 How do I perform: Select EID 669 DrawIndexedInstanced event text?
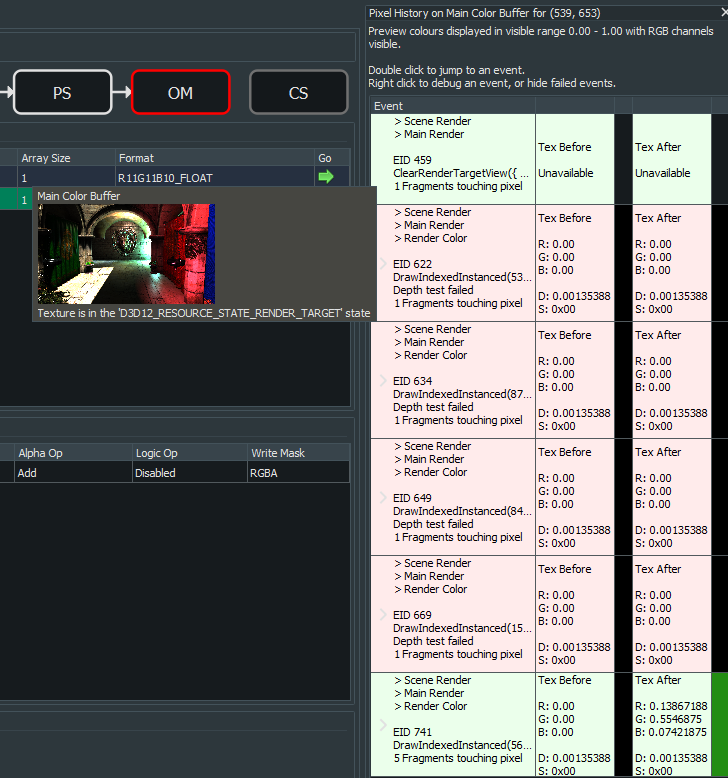[462, 628]
